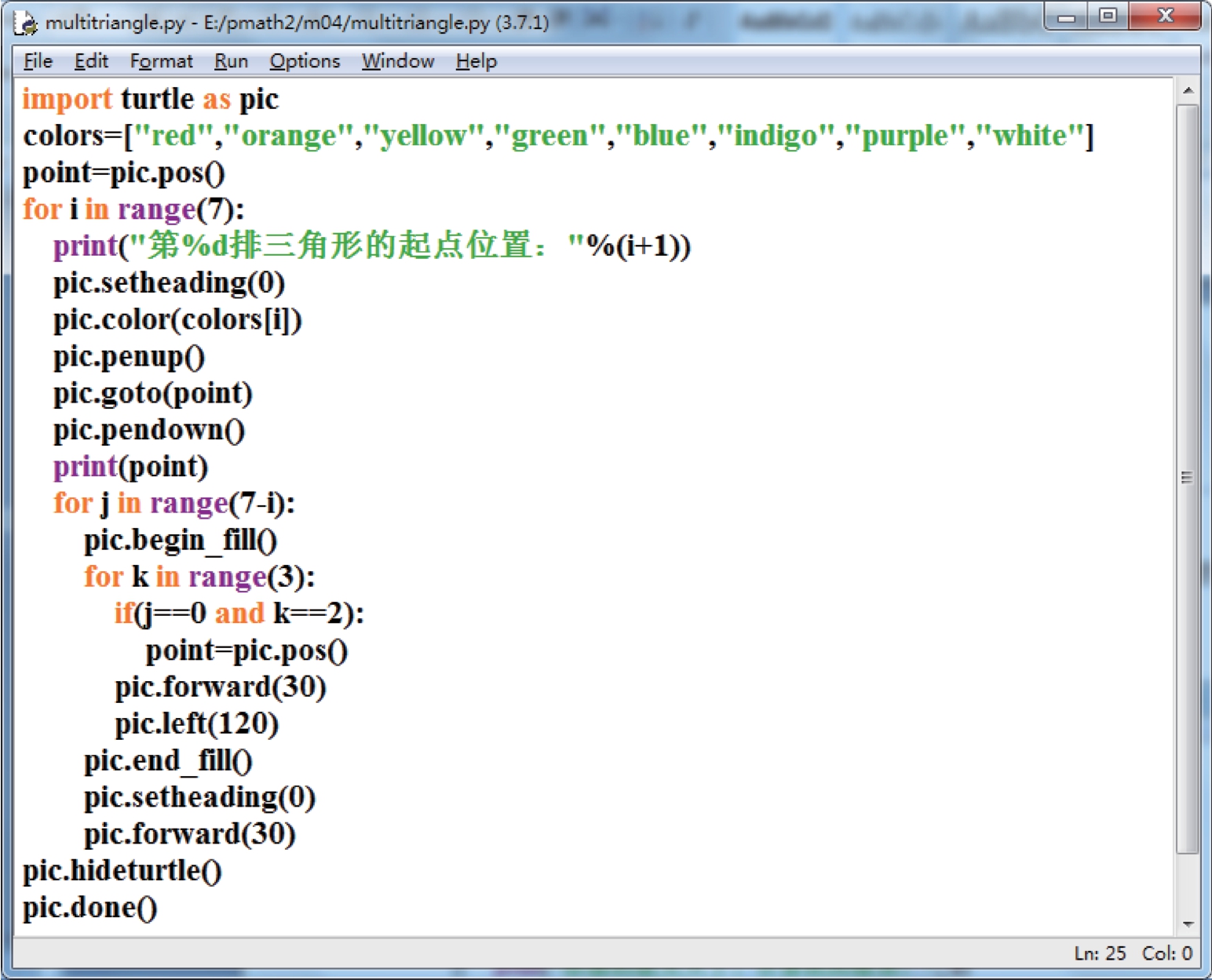Click the second 'pic.setheading(0)' line
Image resolution: width=1212 pixels, height=980 pixels.
(199, 797)
